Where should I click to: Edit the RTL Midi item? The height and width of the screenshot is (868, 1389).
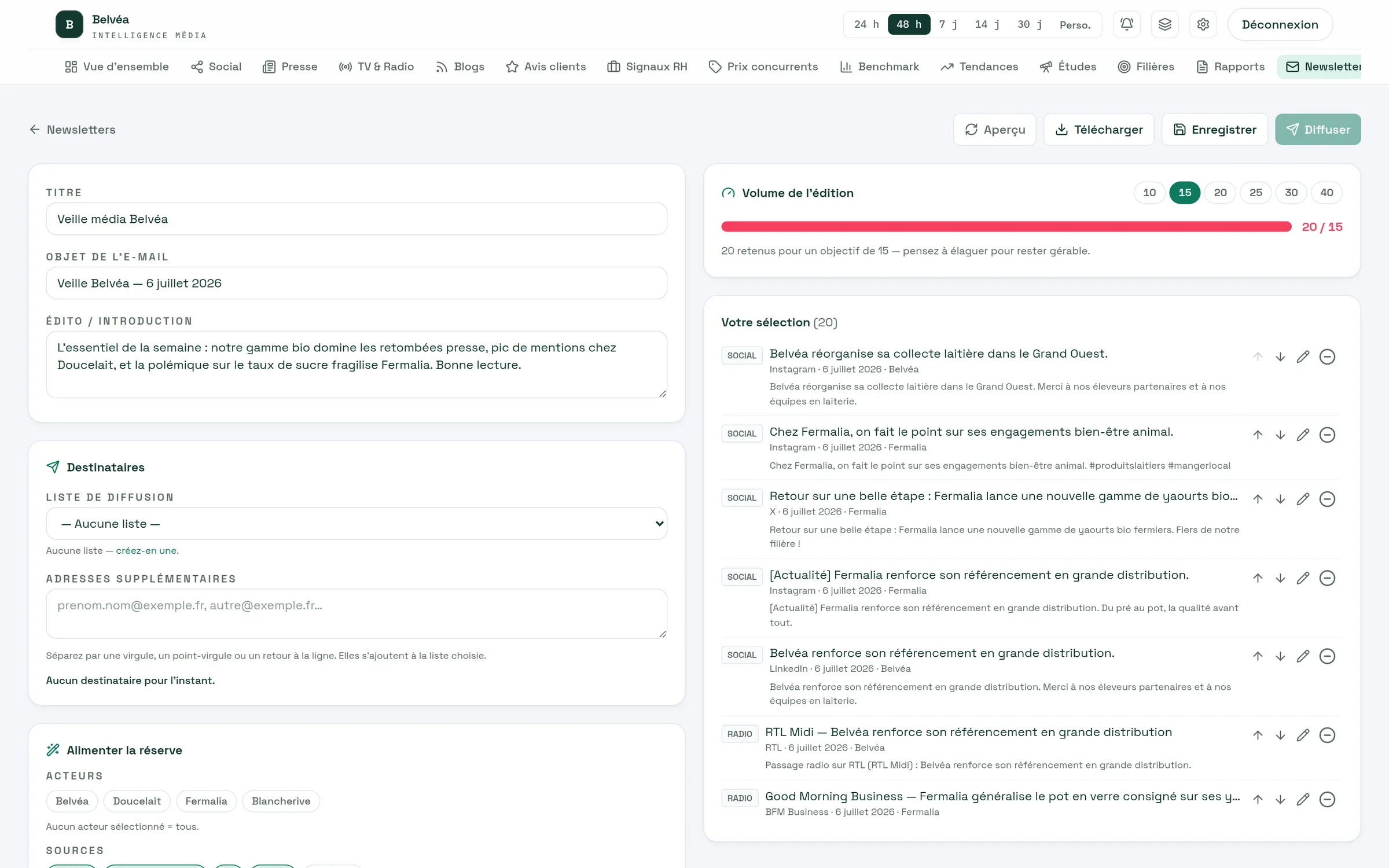(x=1303, y=735)
